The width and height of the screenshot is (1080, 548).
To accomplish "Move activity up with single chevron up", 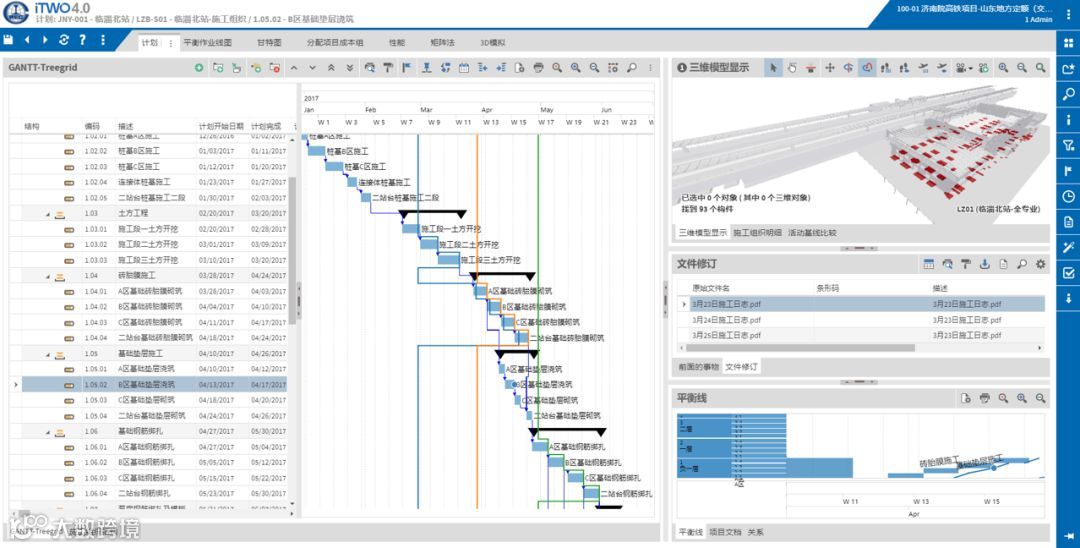I will coord(294,67).
